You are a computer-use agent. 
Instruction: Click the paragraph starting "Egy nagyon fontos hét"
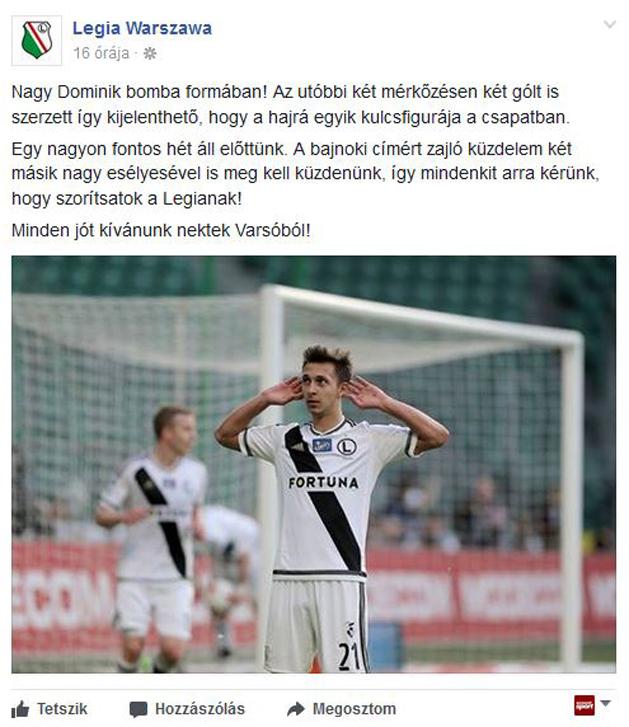point(306,174)
